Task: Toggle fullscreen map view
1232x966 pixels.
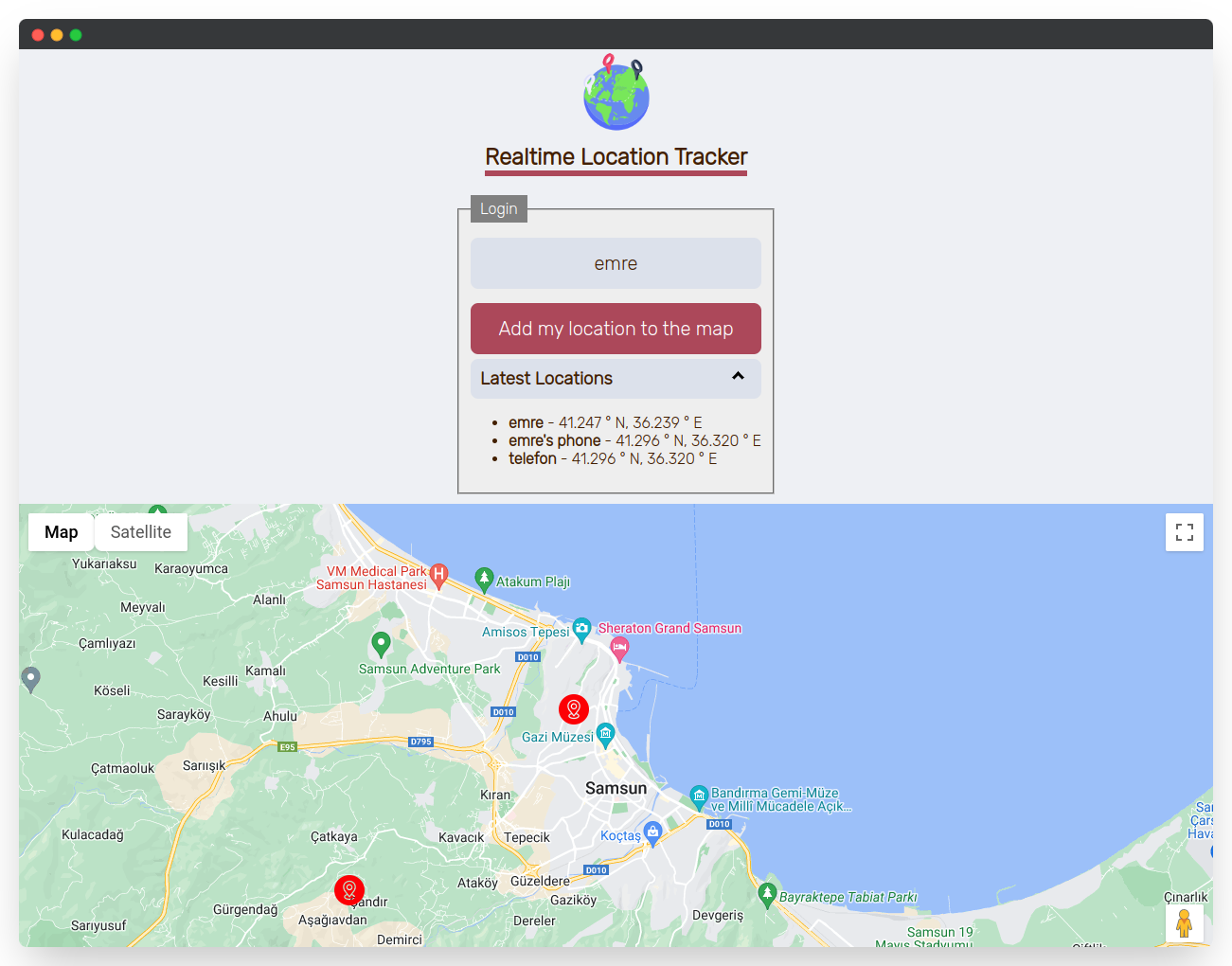Action: tap(1185, 532)
